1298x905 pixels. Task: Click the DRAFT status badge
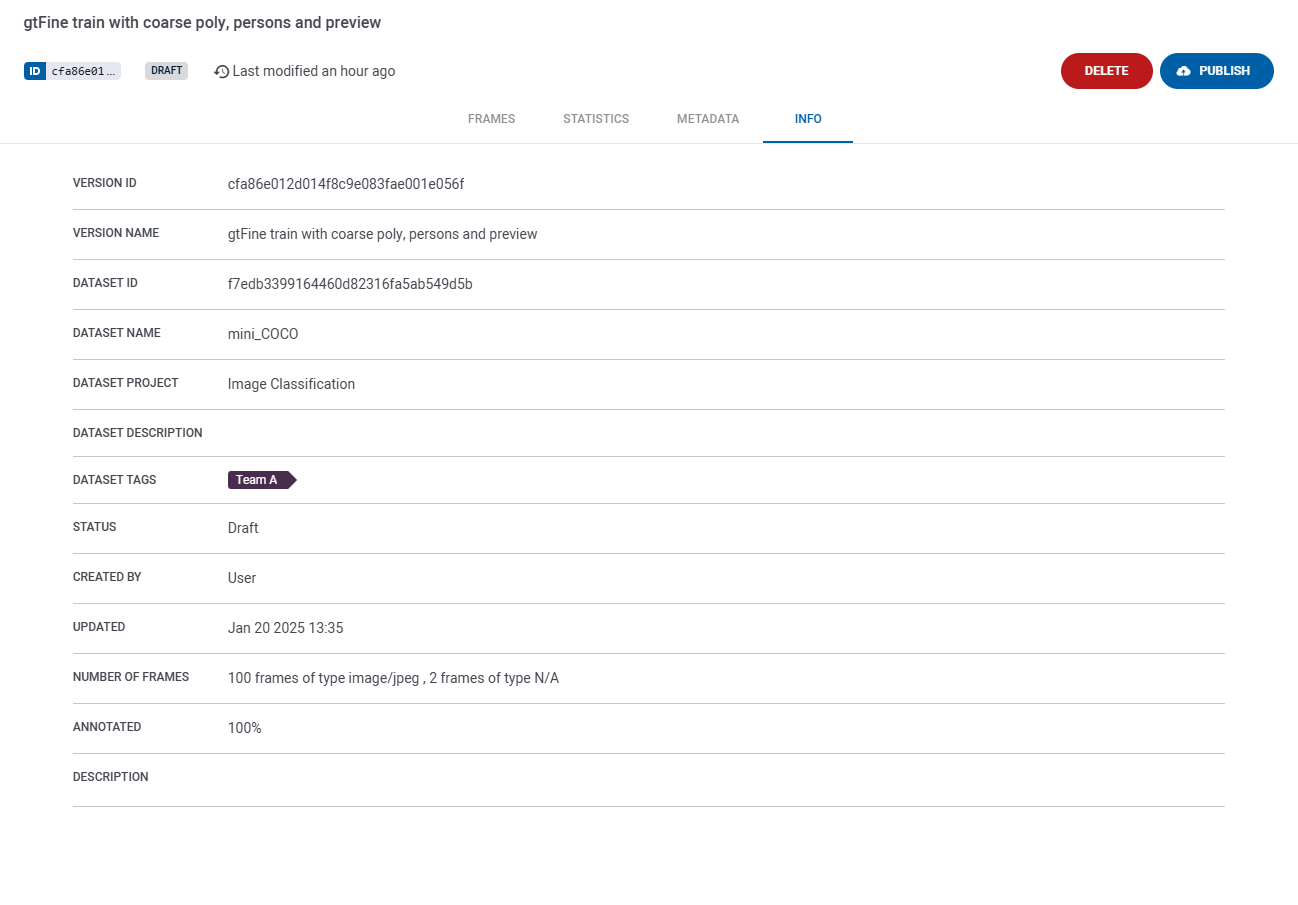[x=166, y=70]
